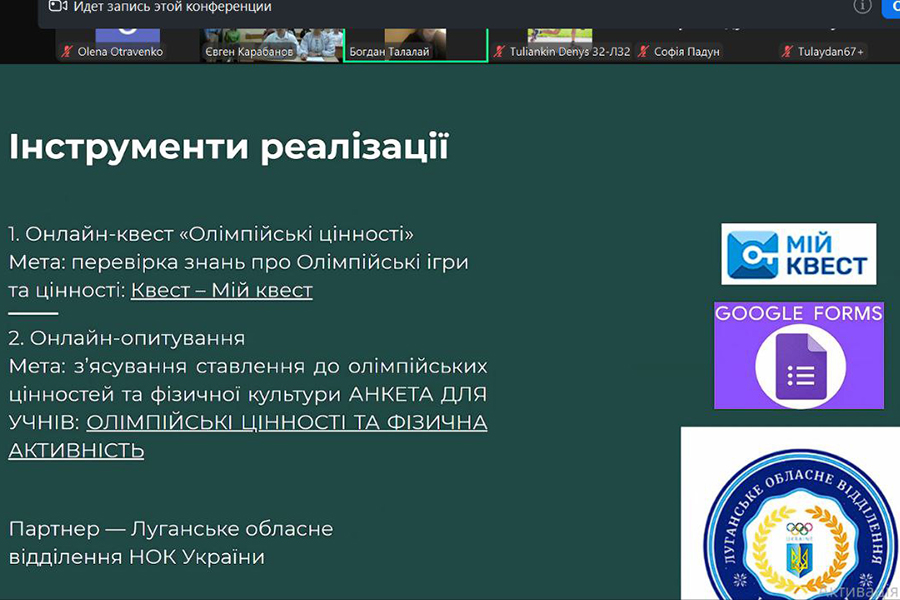Click 'відділення НОК України' text

pyautogui.click(x=137, y=557)
